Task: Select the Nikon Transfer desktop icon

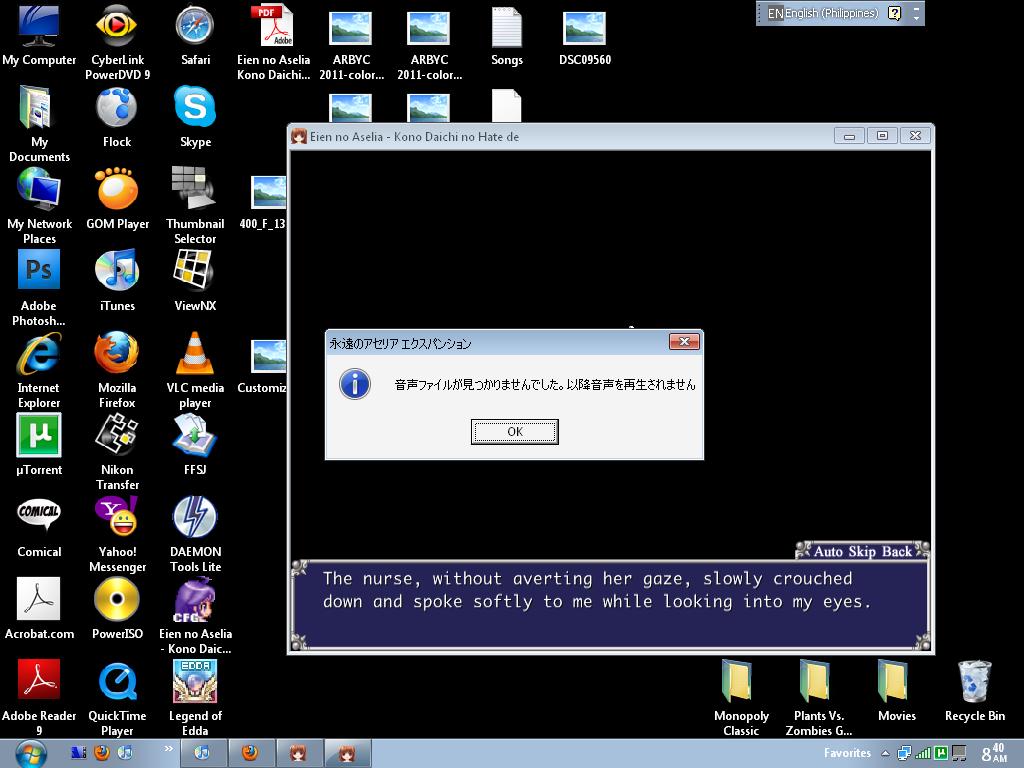Action: point(118,453)
